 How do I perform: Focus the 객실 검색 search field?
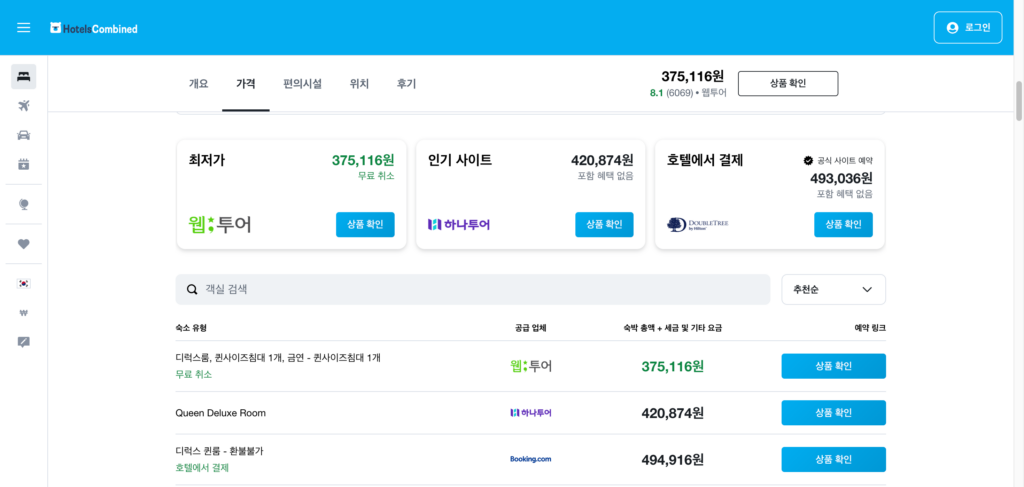pos(473,290)
